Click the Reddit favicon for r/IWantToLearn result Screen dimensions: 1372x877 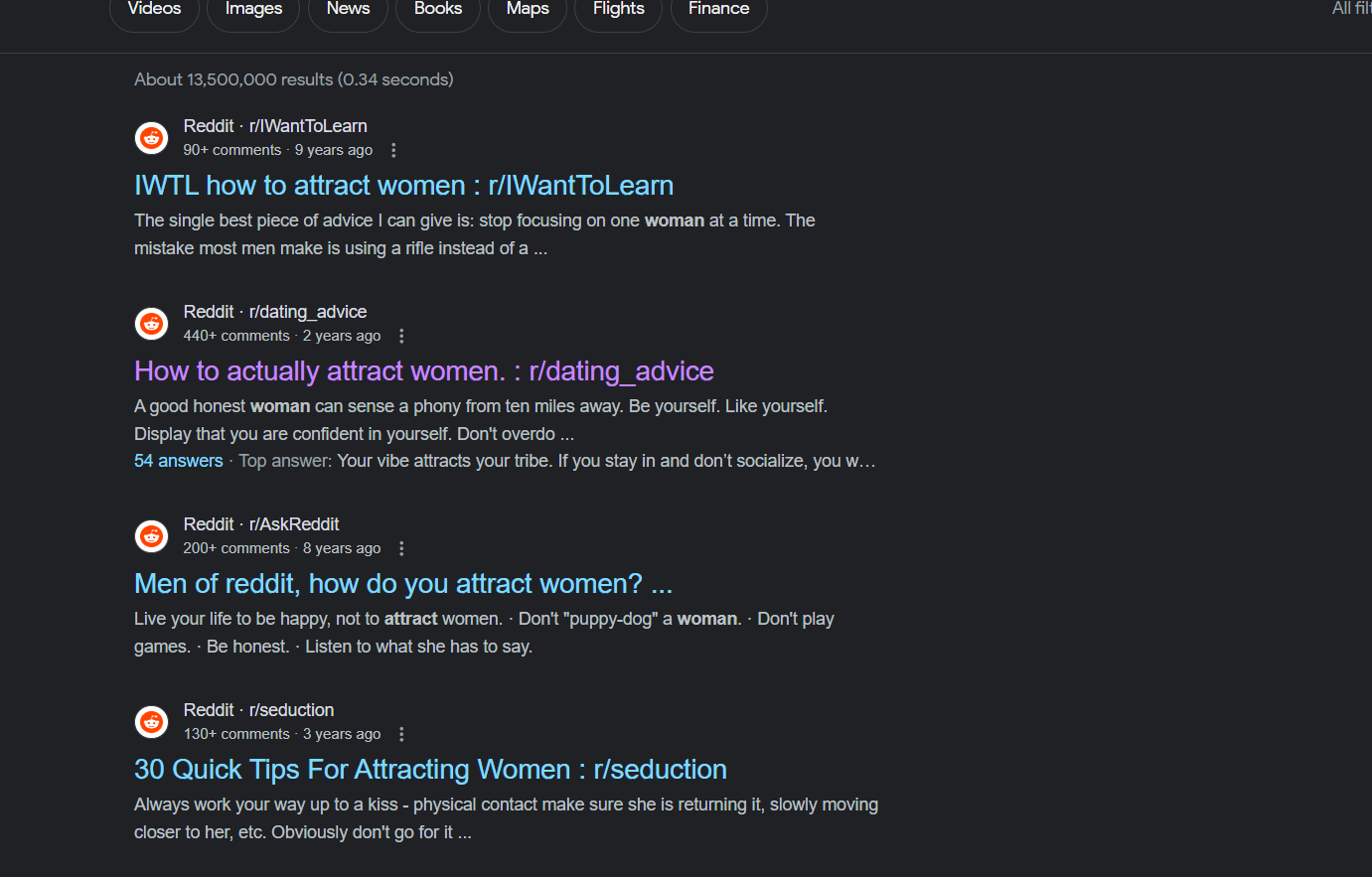pyautogui.click(x=152, y=138)
